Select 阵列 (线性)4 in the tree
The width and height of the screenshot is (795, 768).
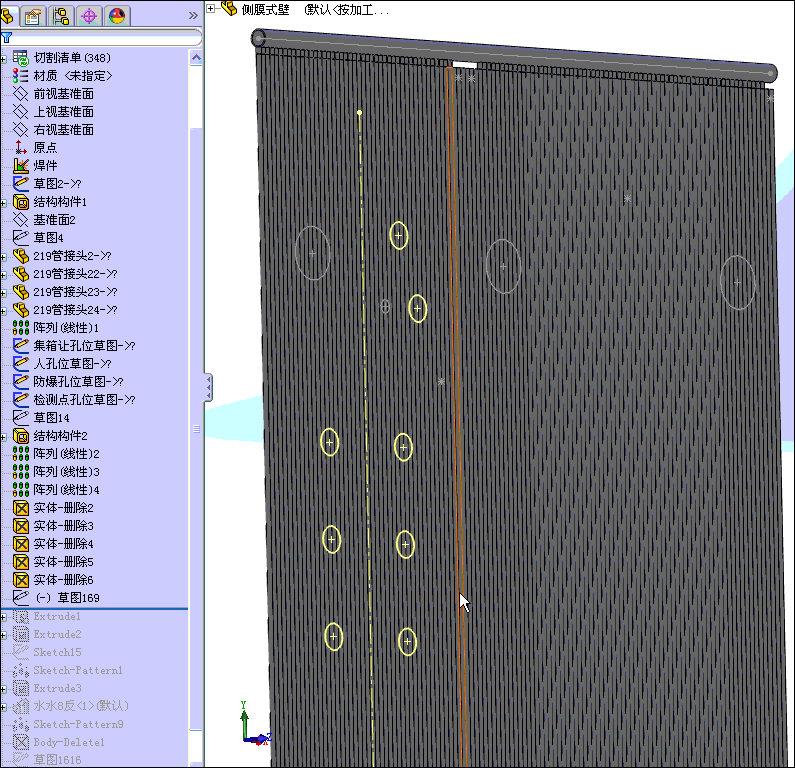pyautogui.click(x=66, y=490)
